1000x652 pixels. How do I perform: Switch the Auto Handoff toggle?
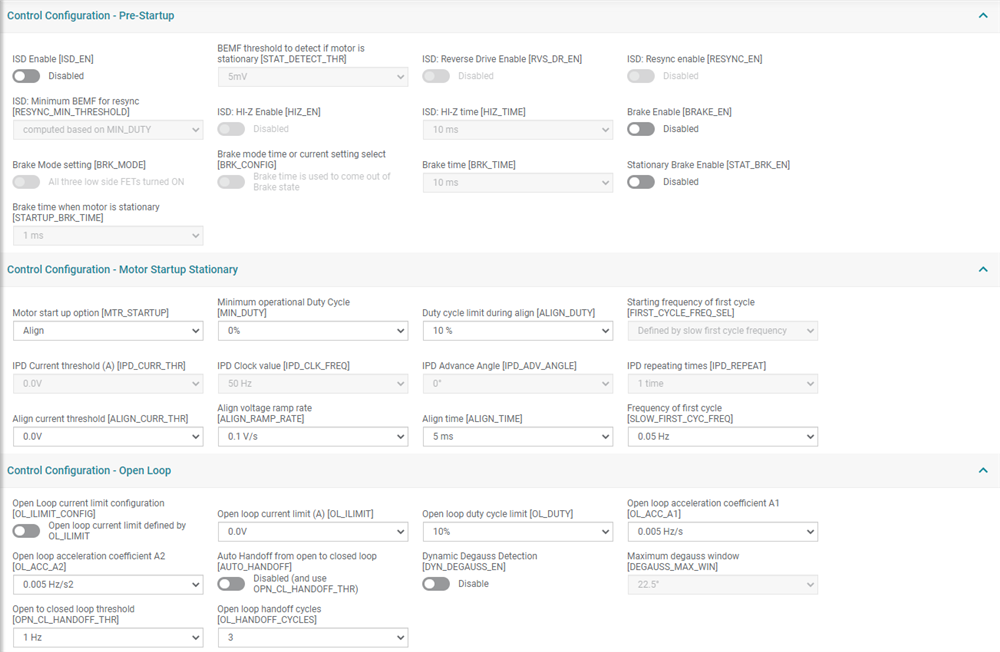point(231,584)
